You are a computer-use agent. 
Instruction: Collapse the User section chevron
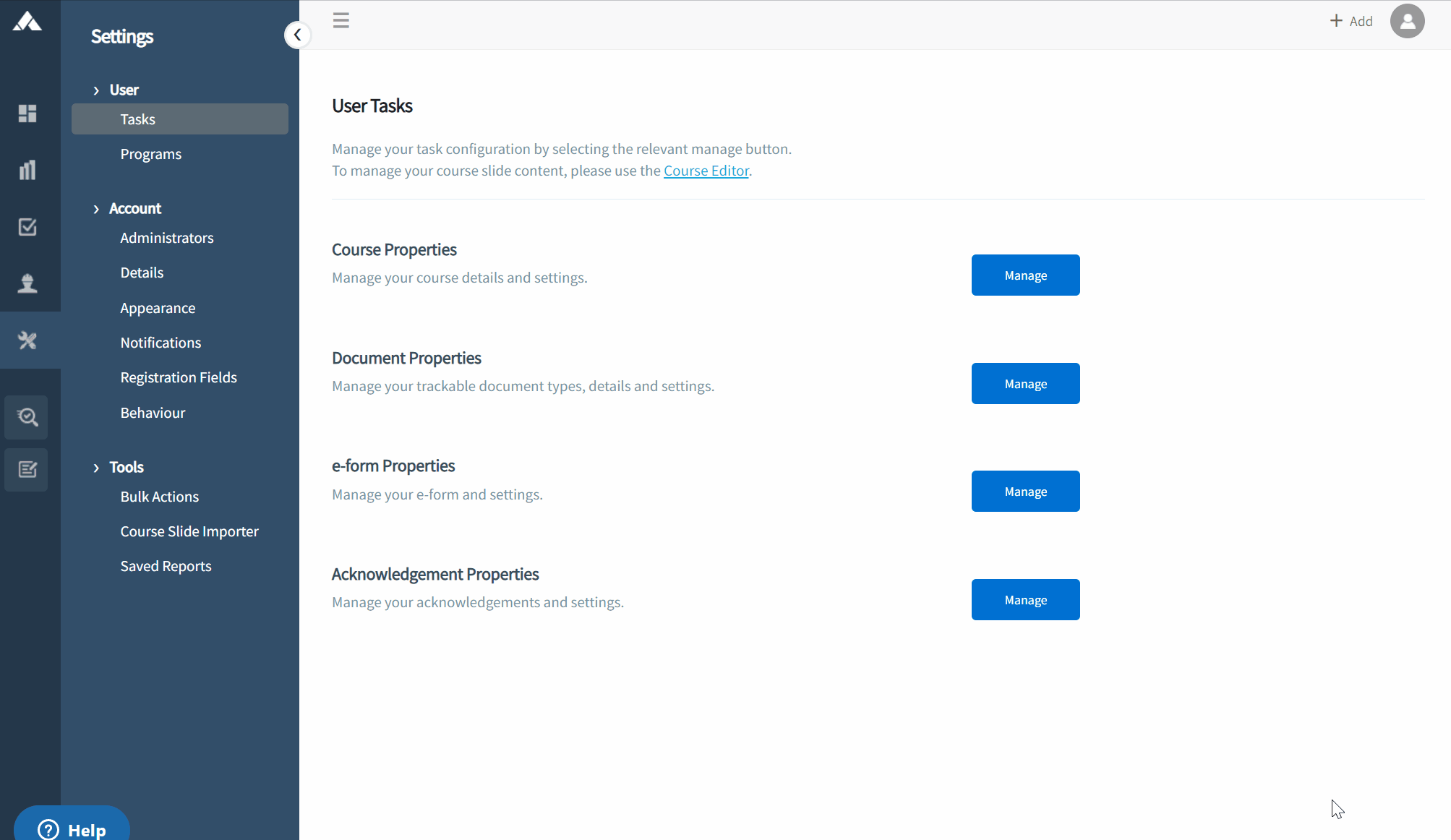pos(96,90)
